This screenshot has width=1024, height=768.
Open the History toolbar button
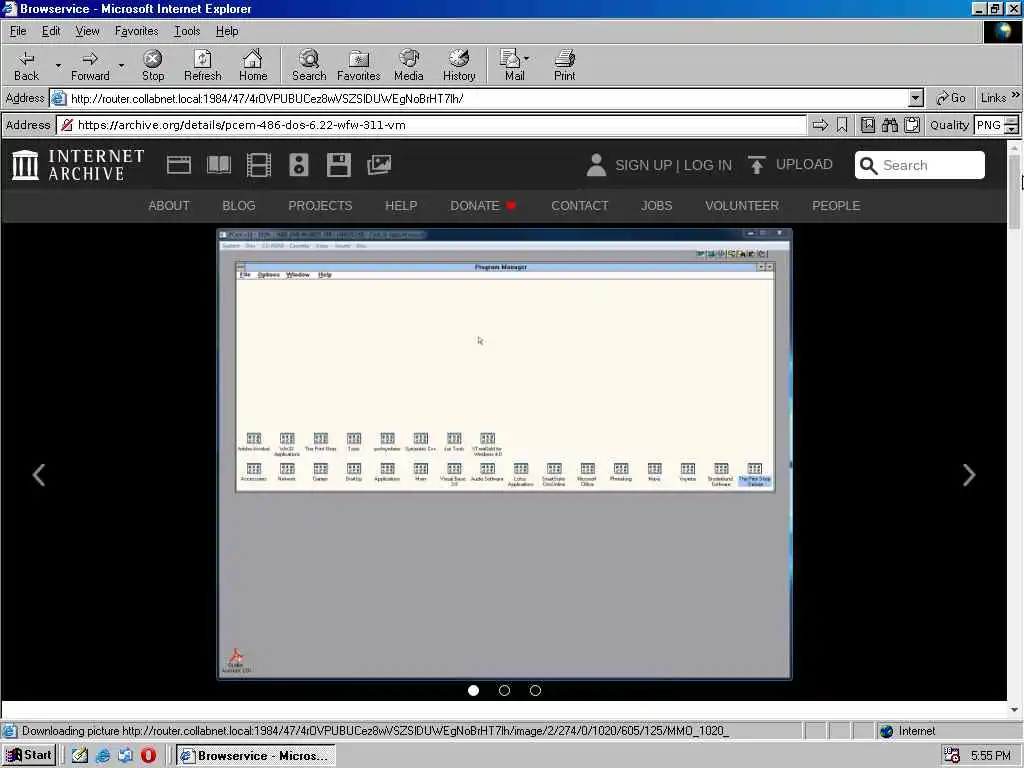coord(459,65)
